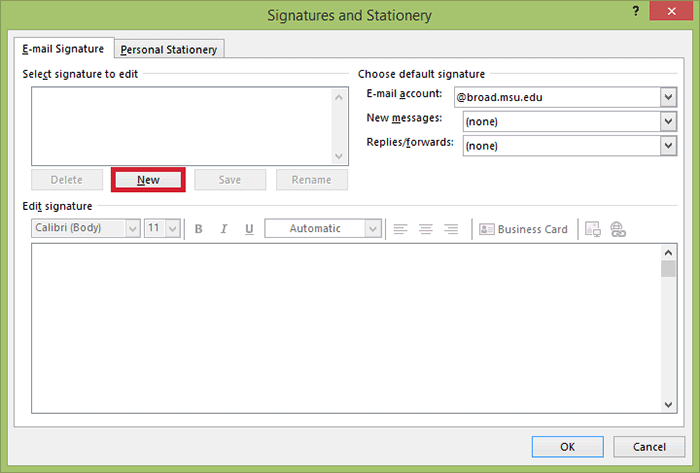Click inside the Edit signature text area

(346, 328)
